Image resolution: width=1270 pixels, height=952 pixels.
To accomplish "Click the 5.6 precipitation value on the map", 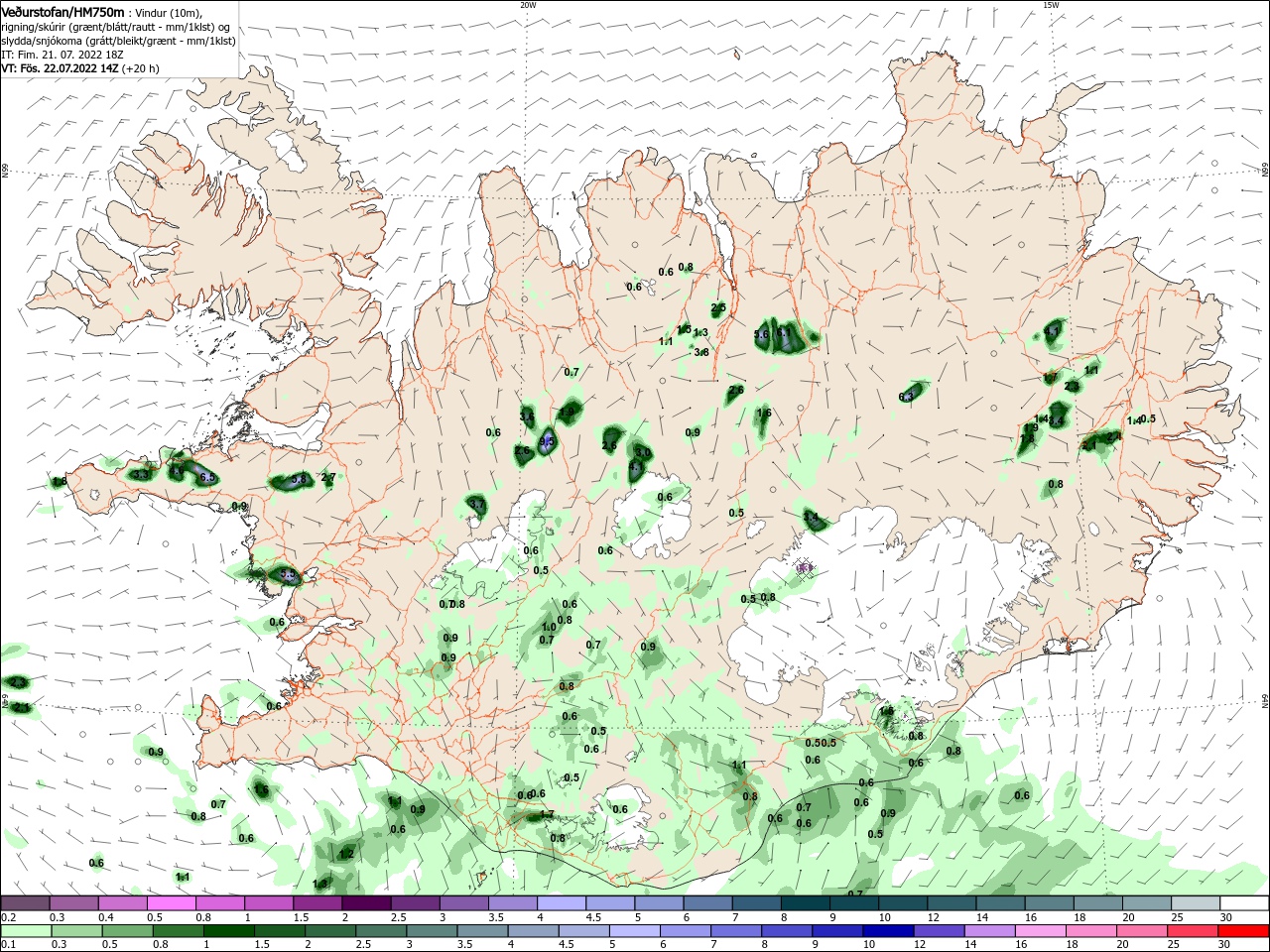I will click(x=762, y=335).
